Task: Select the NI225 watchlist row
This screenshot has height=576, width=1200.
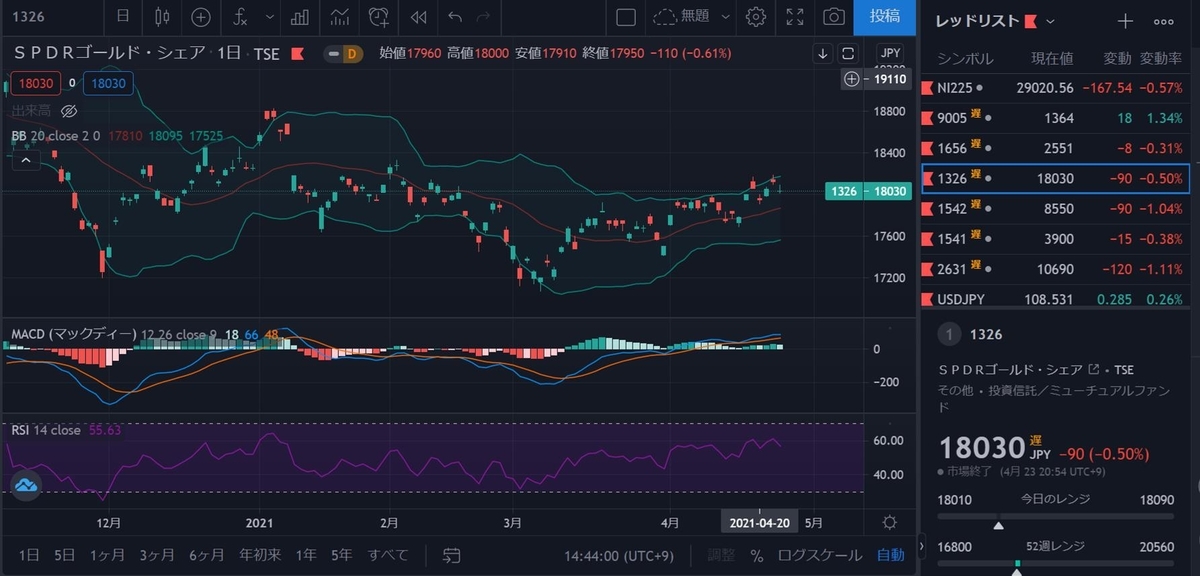Action: tap(1055, 88)
